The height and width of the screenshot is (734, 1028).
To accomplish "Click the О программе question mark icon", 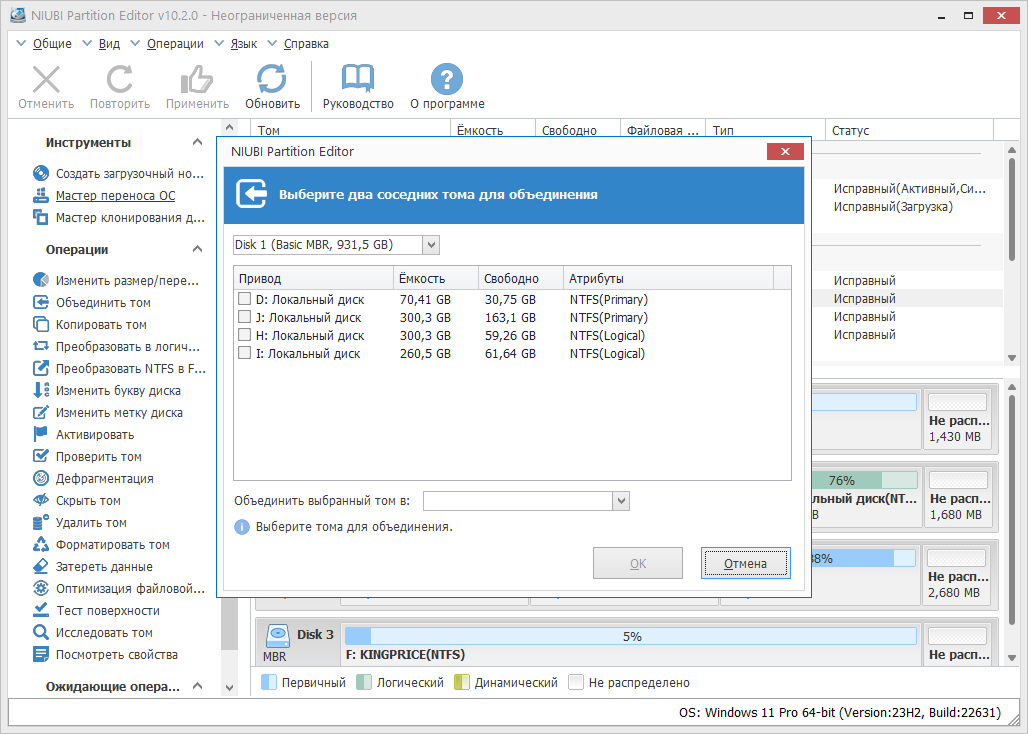I will 446,79.
